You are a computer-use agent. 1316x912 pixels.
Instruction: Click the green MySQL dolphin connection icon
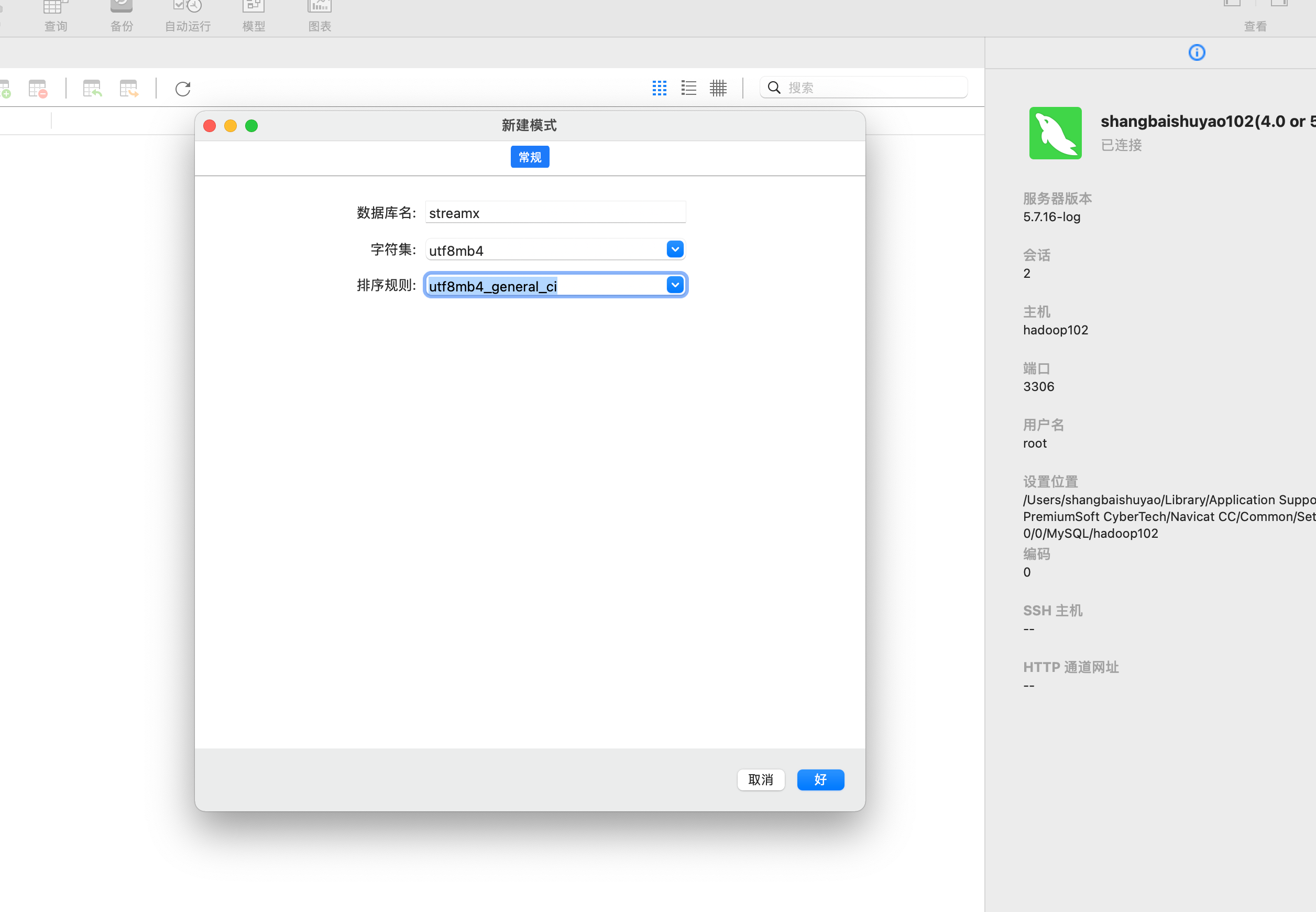click(1055, 133)
